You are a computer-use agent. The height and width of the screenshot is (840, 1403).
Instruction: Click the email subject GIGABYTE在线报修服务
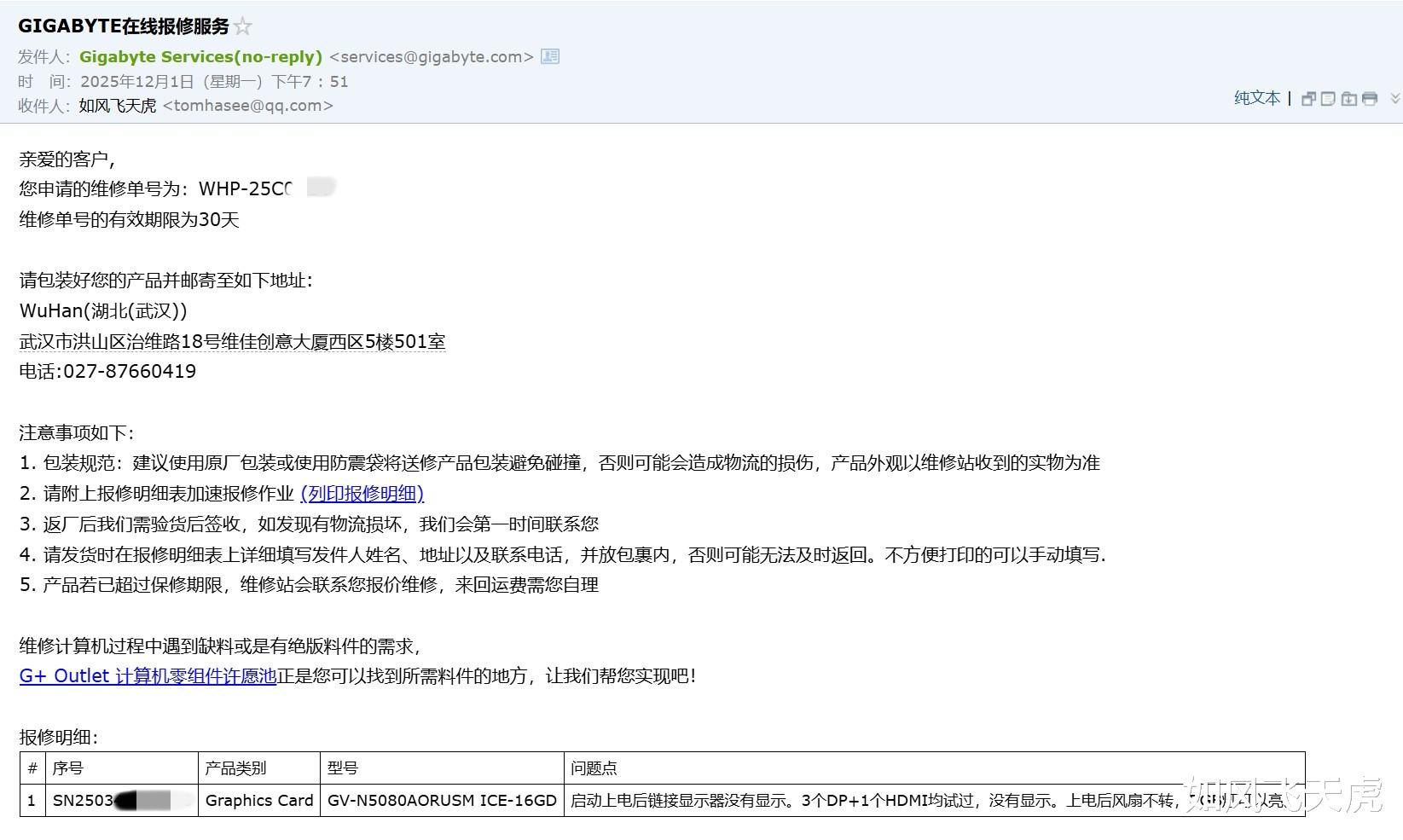coord(124,26)
